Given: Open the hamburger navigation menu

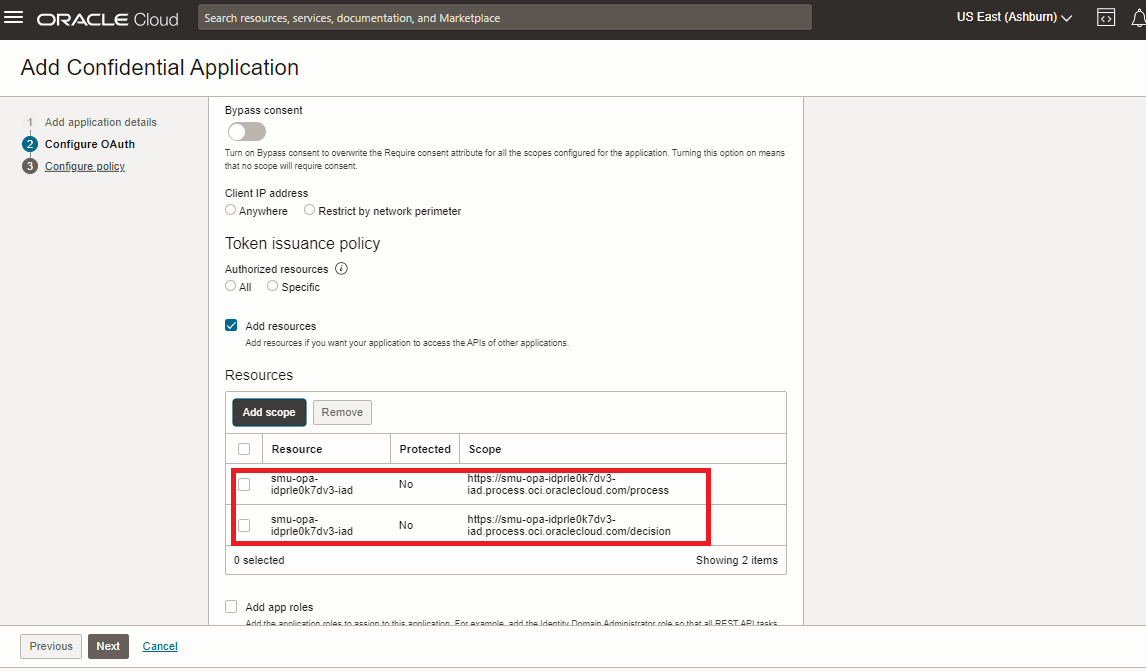Looking at the screenshot, I should point(14,18).
